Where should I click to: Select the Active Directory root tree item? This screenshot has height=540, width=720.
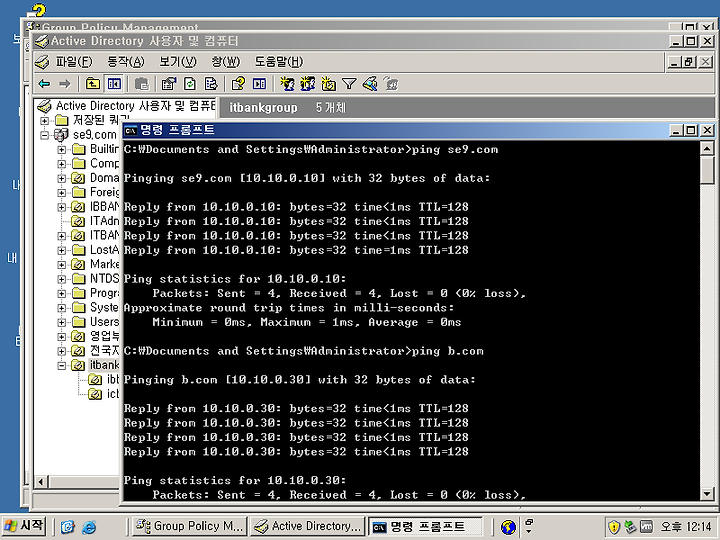click(135, 106)
